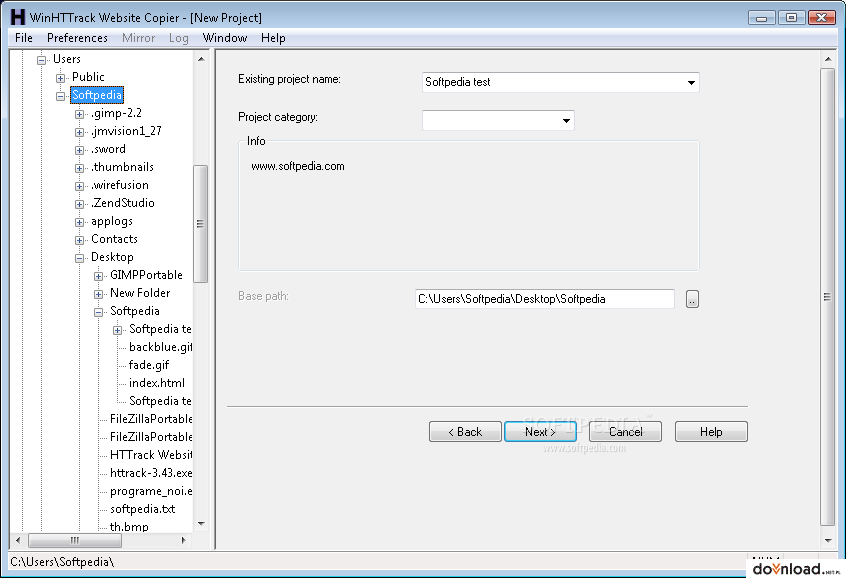Expand the GIMPPortable folder
The image size is (846, 578).
click(x=98, y=276)
